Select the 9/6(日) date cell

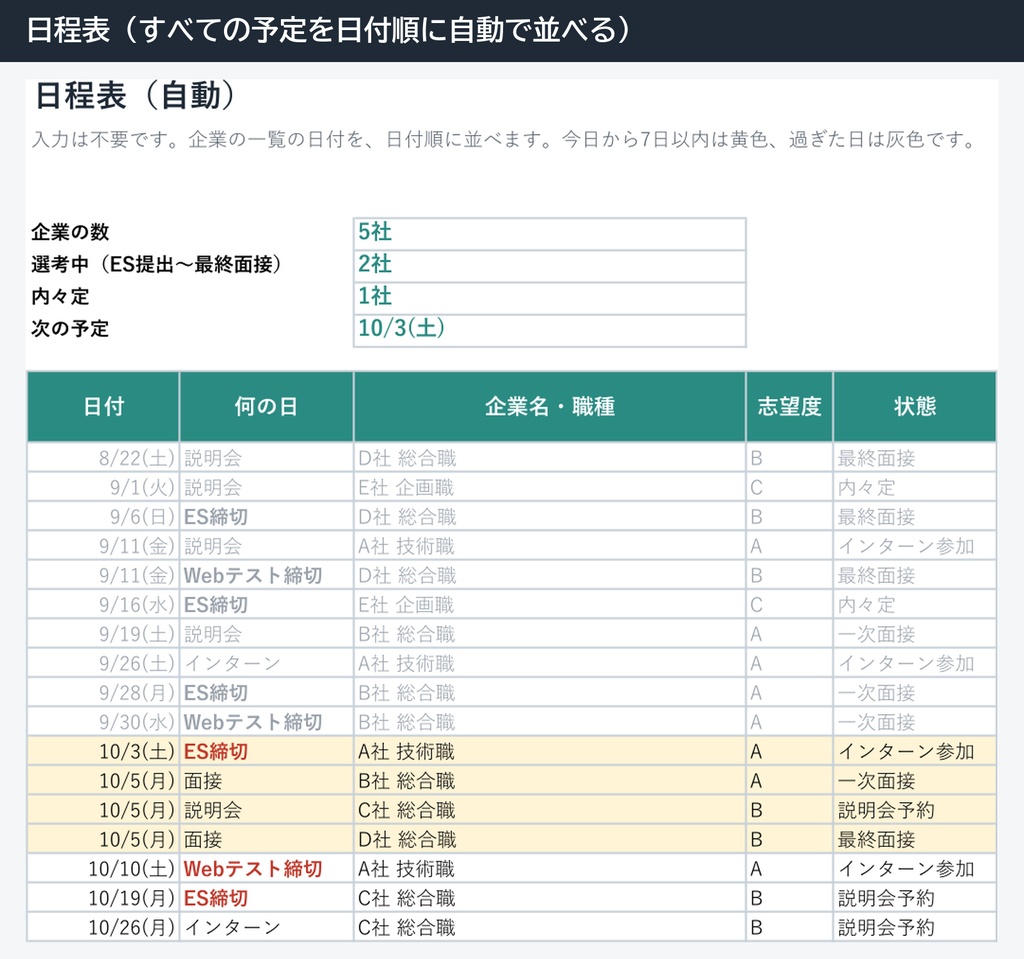tap(103, 517)
